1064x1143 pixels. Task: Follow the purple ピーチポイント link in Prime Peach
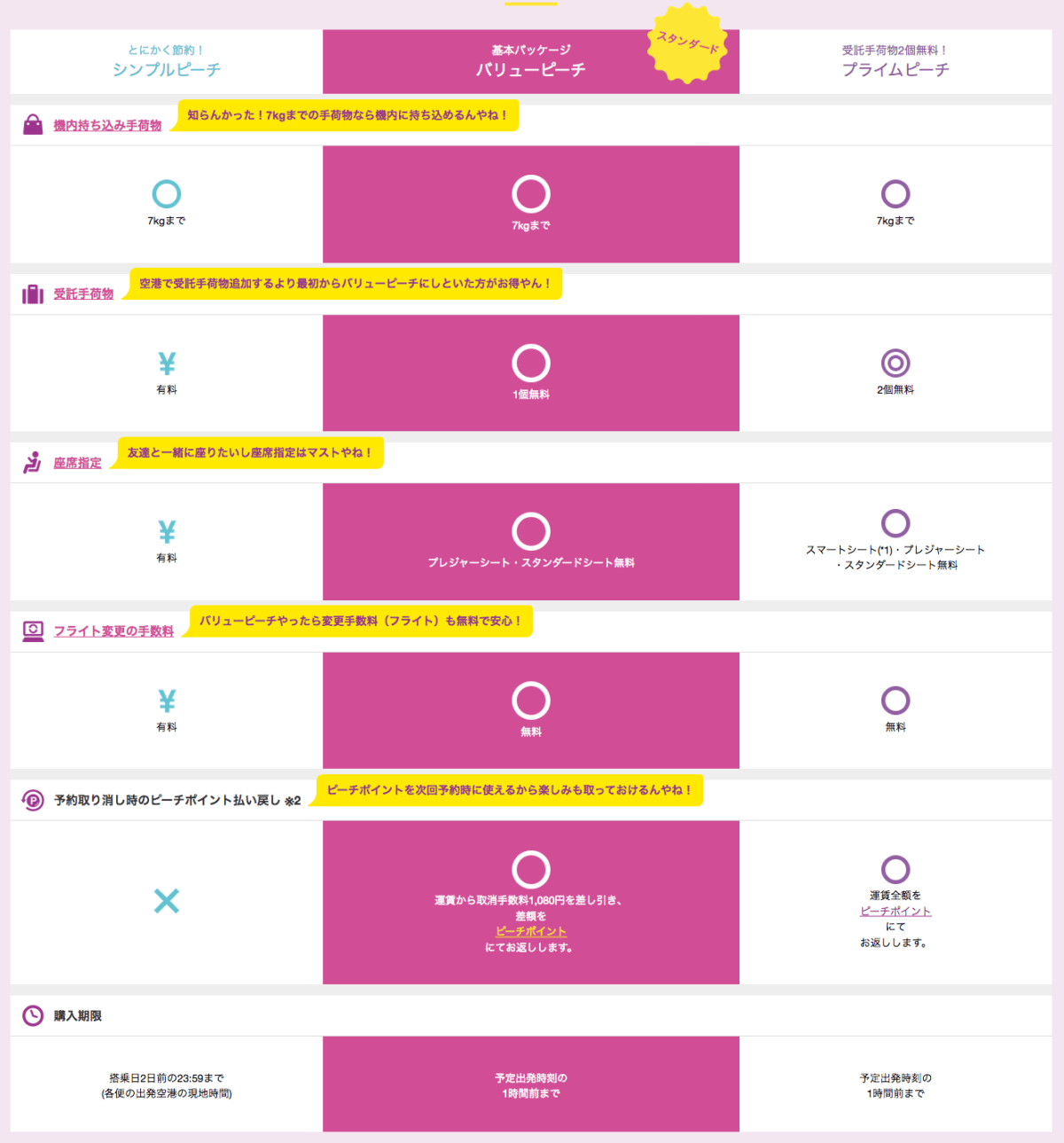pyautogui.click(x=896, y=911)
